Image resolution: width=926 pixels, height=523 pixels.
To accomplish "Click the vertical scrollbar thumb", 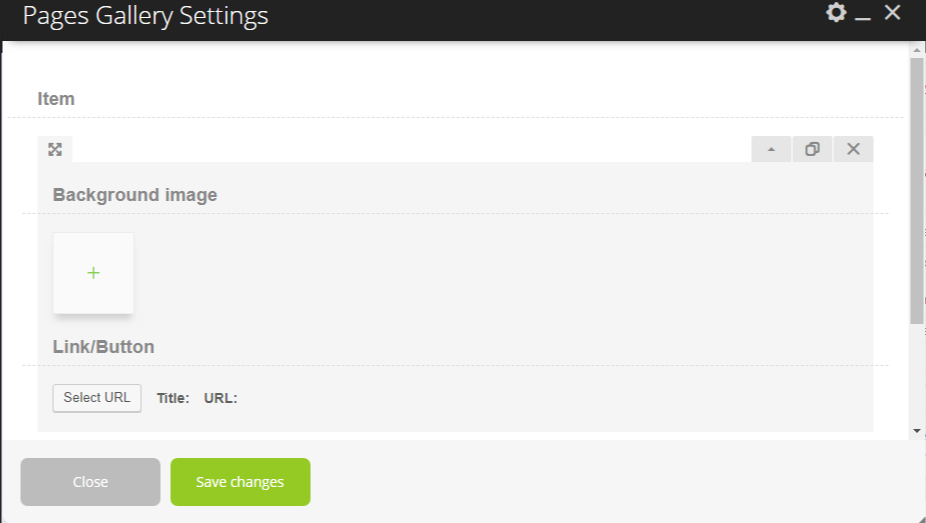I will click(917, 191).
